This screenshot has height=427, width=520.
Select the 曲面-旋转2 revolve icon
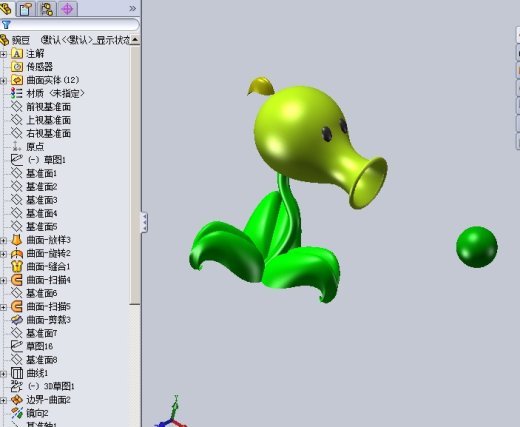point(17,253)
